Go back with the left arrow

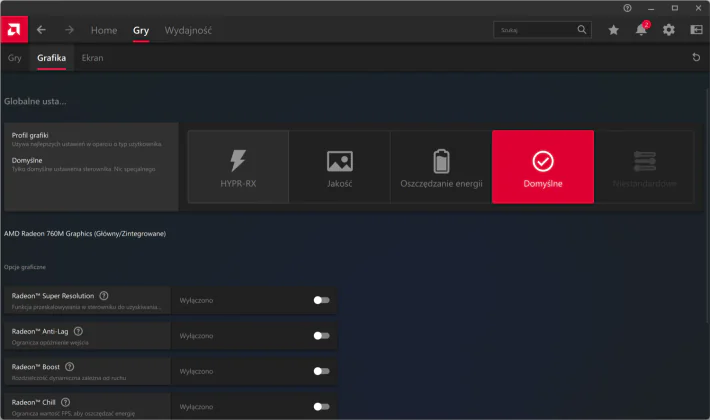[x=41, y=30]
